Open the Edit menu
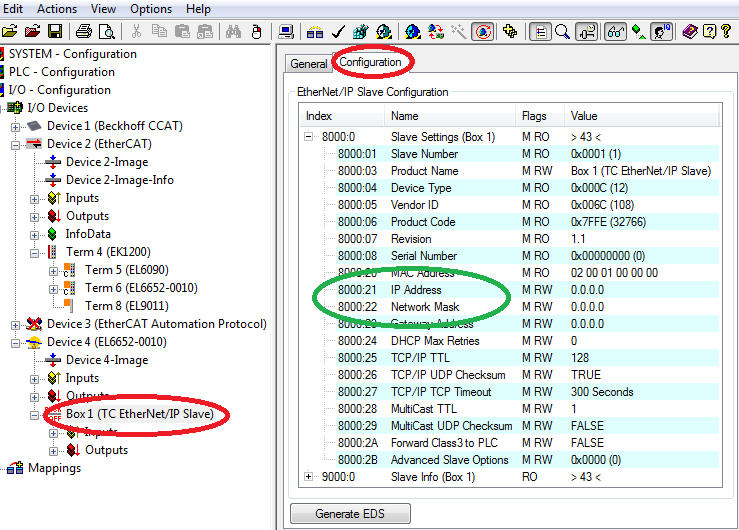739x530 pixels. [13, 9]
